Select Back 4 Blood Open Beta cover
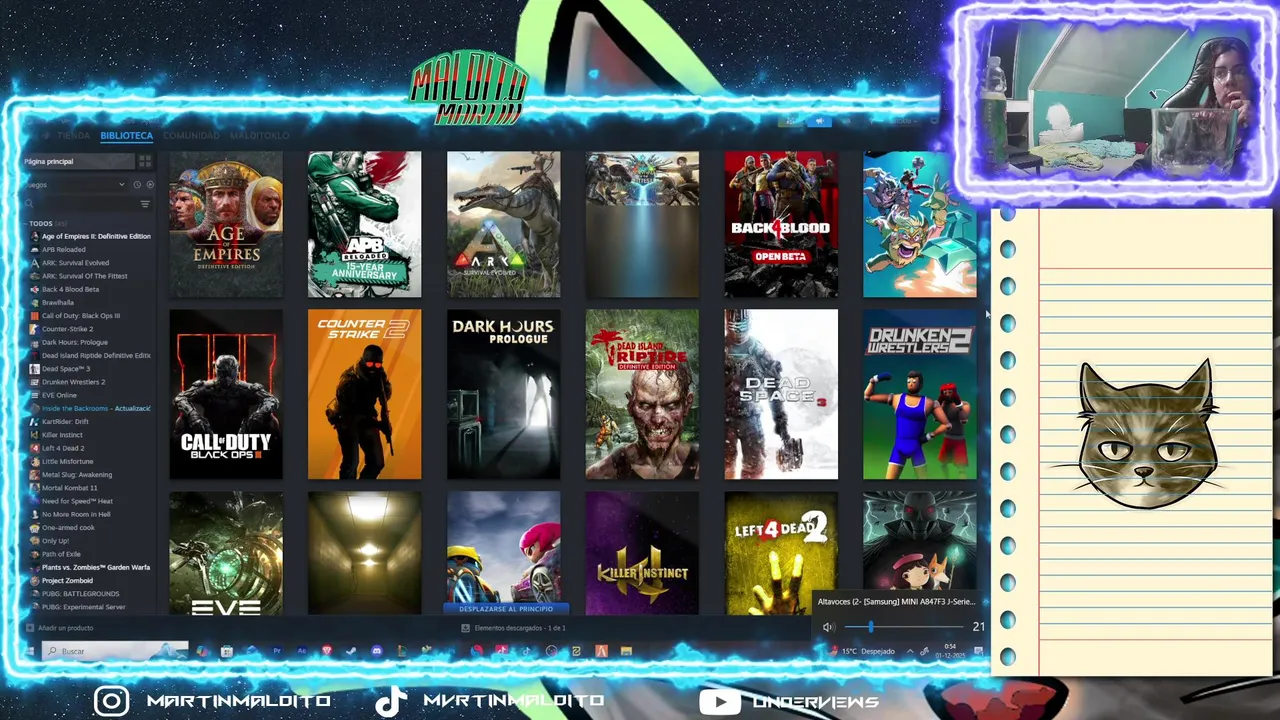This screenshot has height=720, width=1280. [781, 224]
